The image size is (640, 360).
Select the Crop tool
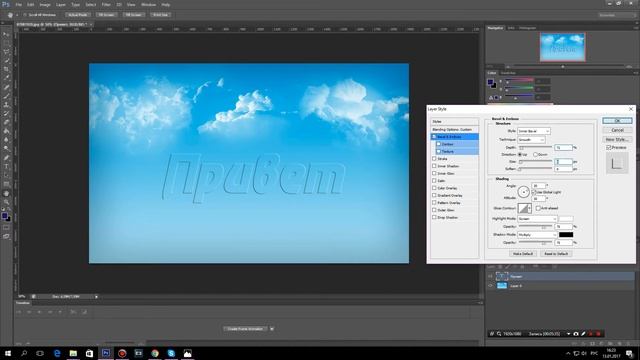6,69
